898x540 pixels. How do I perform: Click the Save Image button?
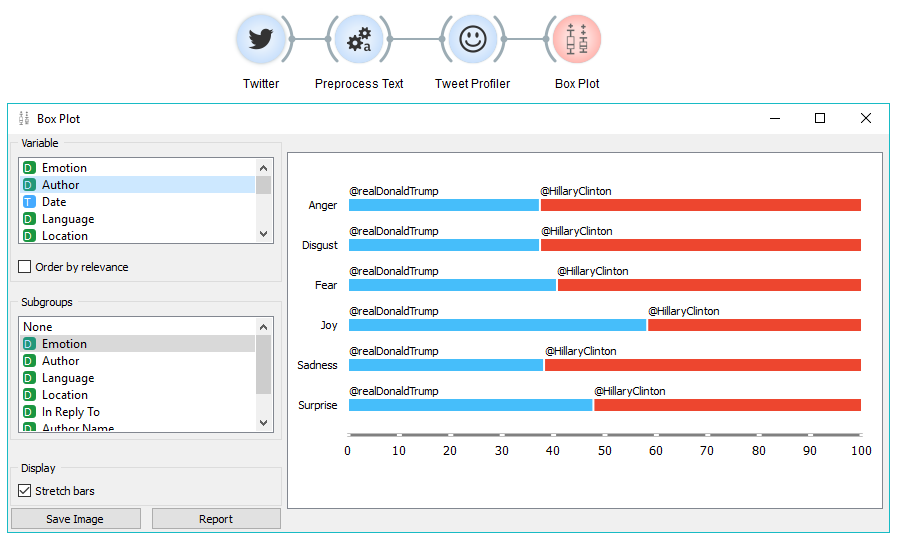[75, 519]
